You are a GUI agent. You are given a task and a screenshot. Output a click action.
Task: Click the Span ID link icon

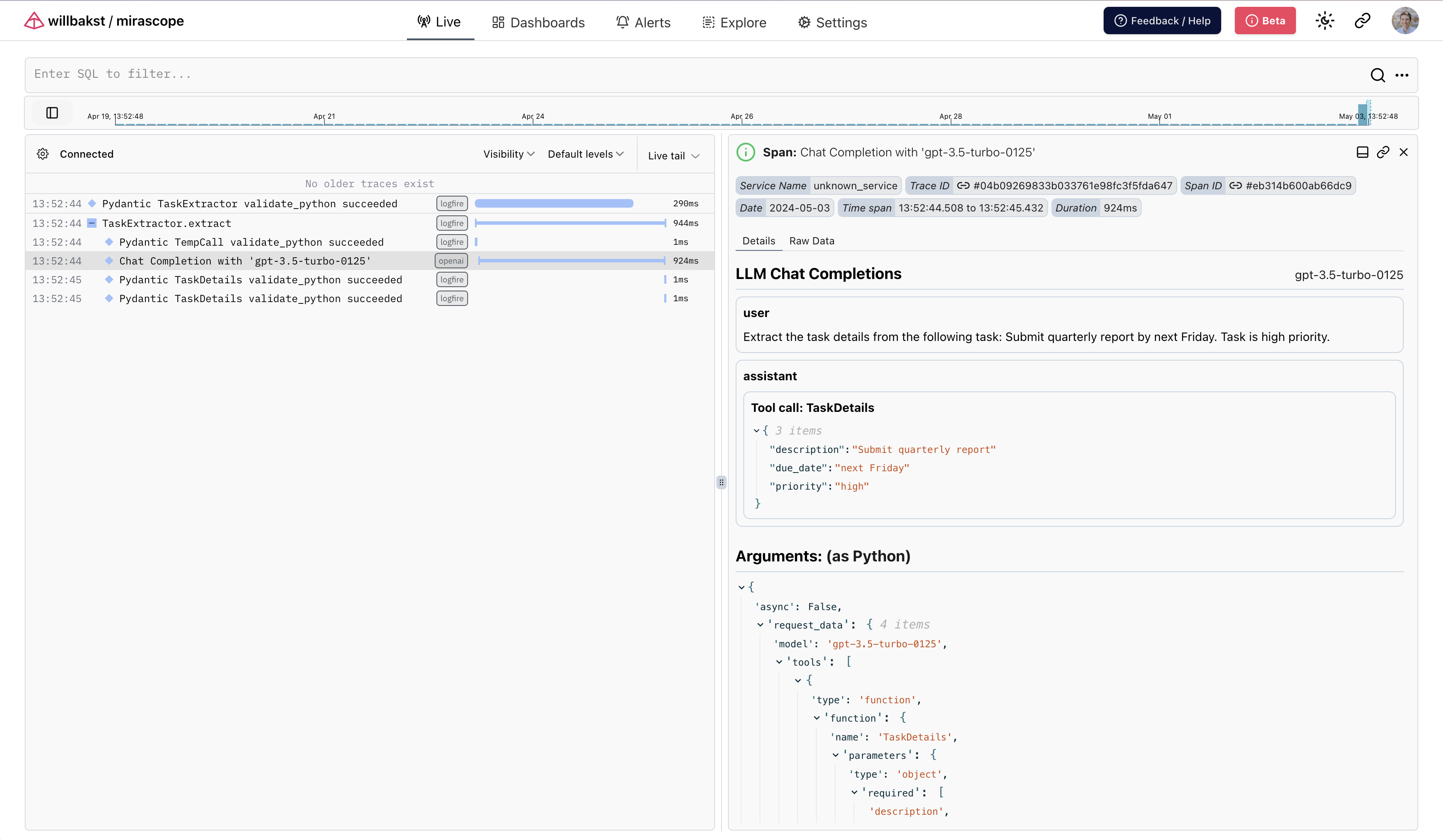pyautogui.click(x=1236, y=185)
